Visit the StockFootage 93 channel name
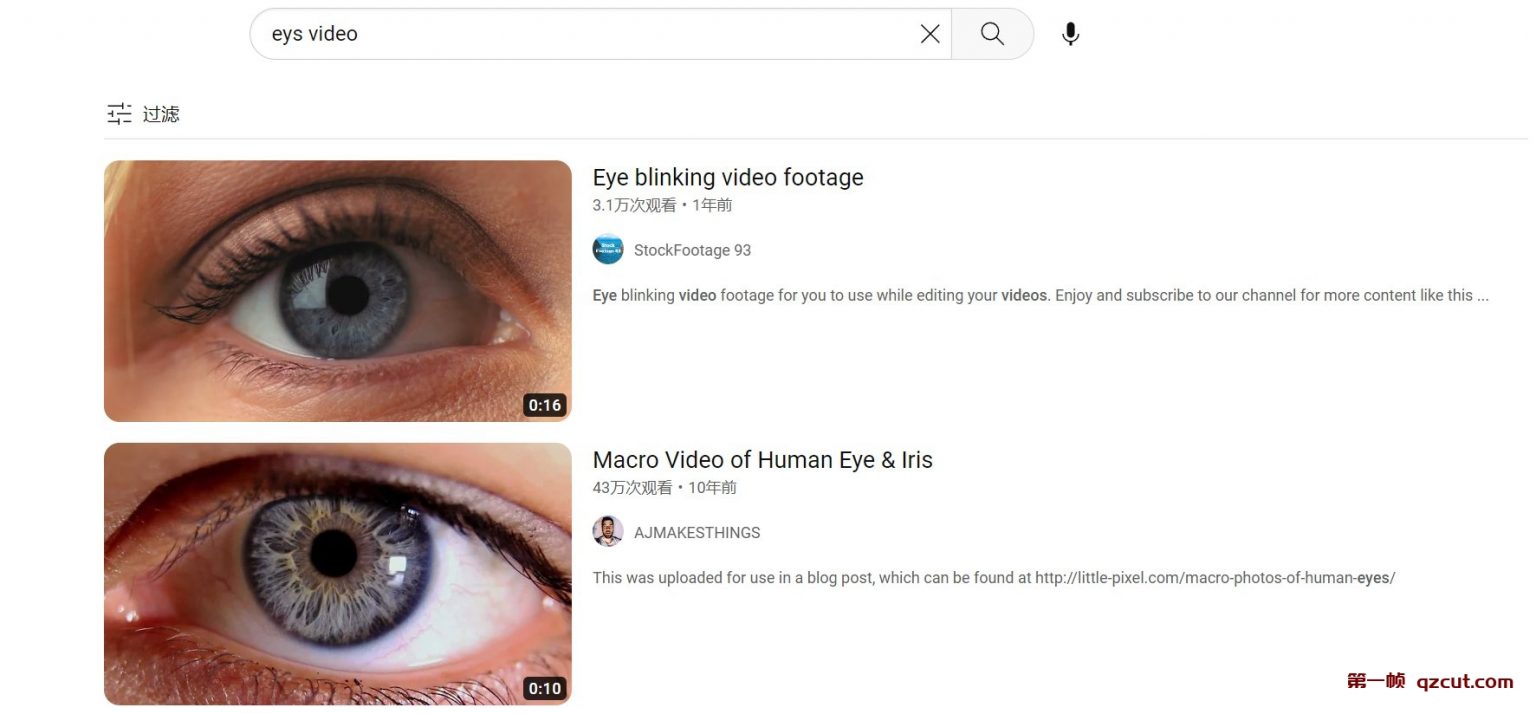The image size is (1536, 714). [692, 250]
